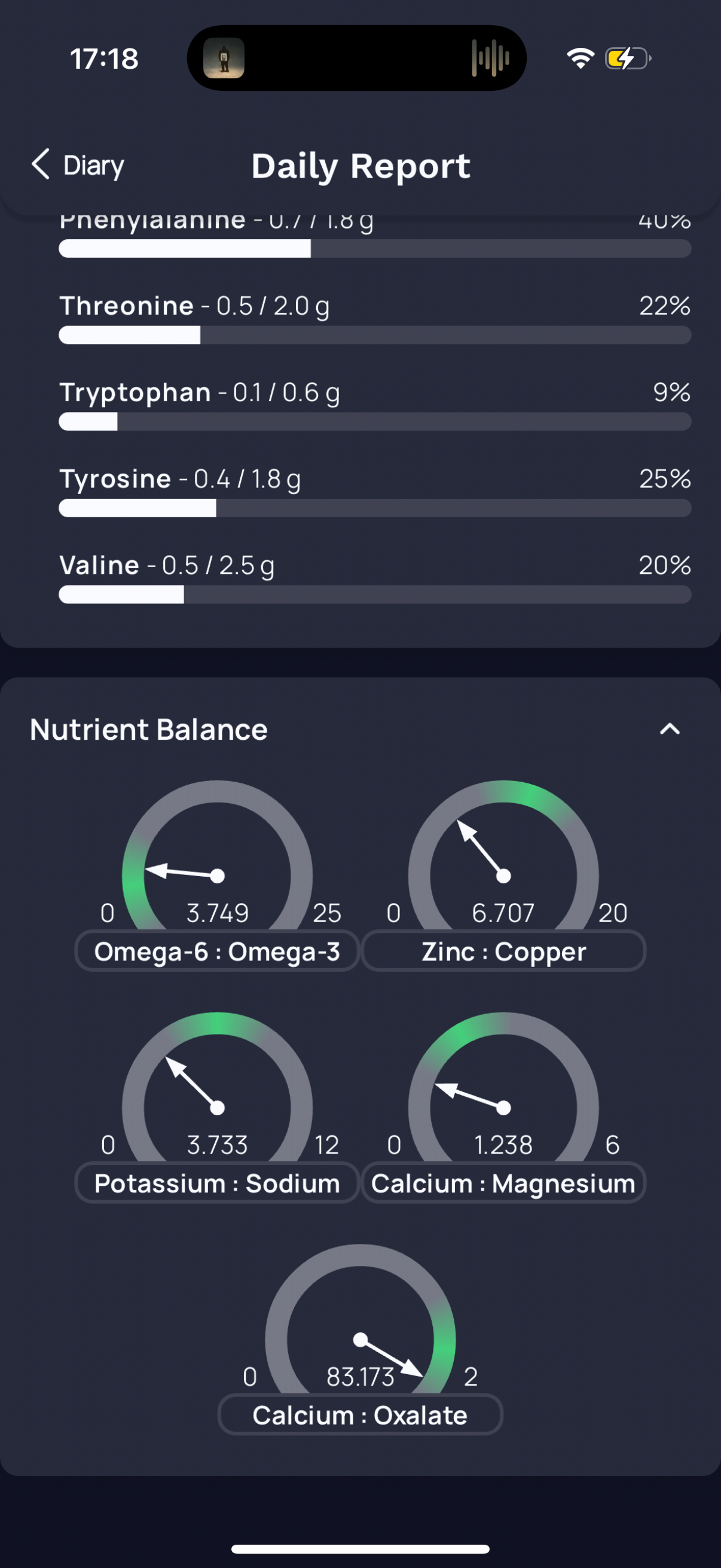Open the Omega-6 : Omega-3 gauge

click(217, 855)
